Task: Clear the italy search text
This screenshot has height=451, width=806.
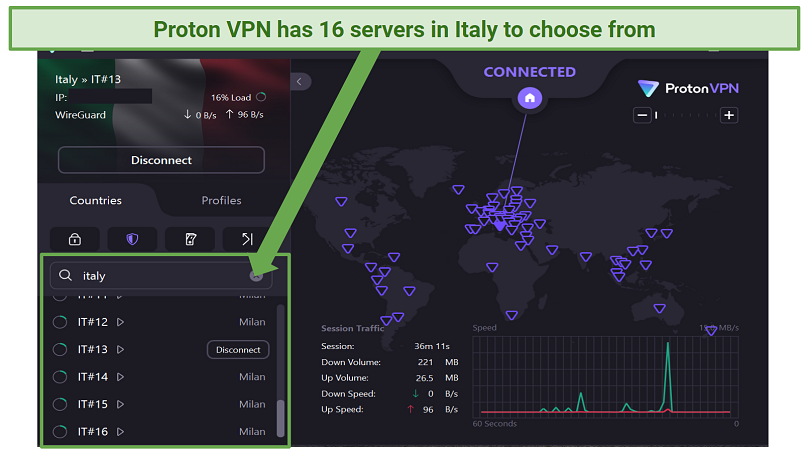Action: click(x=256, y=276)
